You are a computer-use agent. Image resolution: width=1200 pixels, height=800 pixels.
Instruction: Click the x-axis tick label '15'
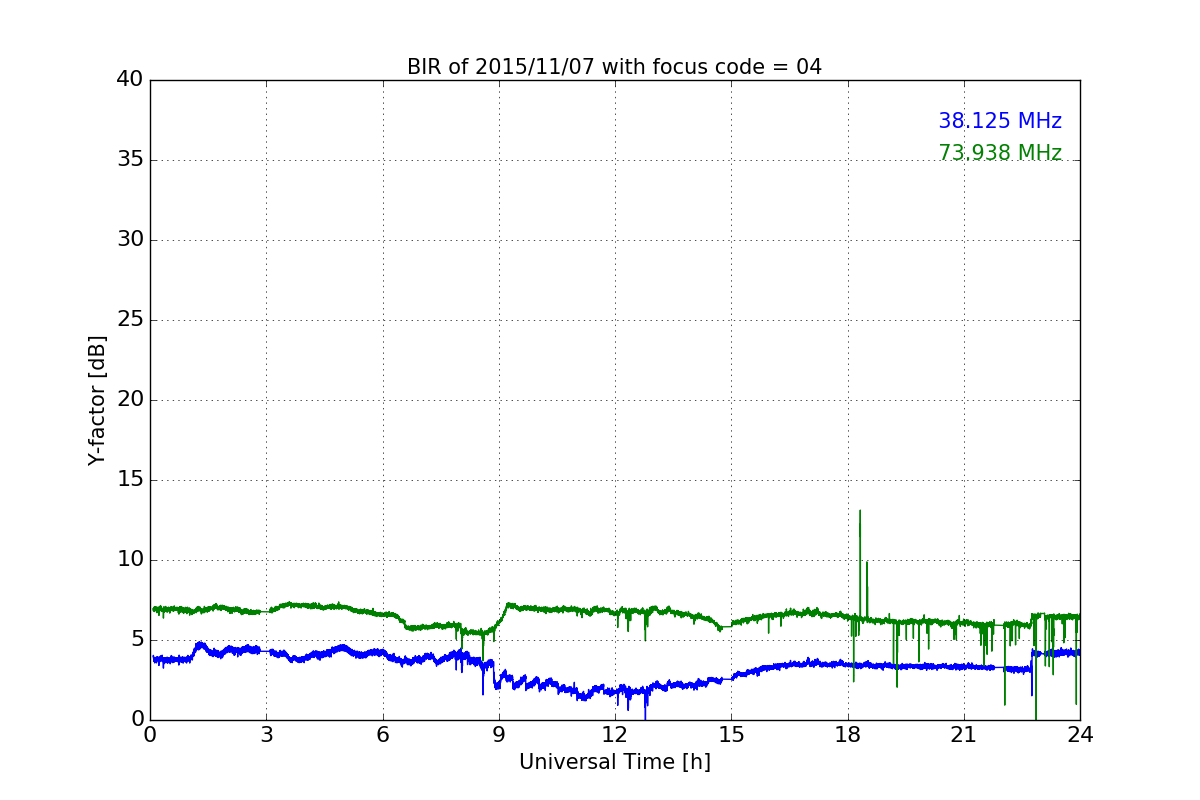point(731,734)
